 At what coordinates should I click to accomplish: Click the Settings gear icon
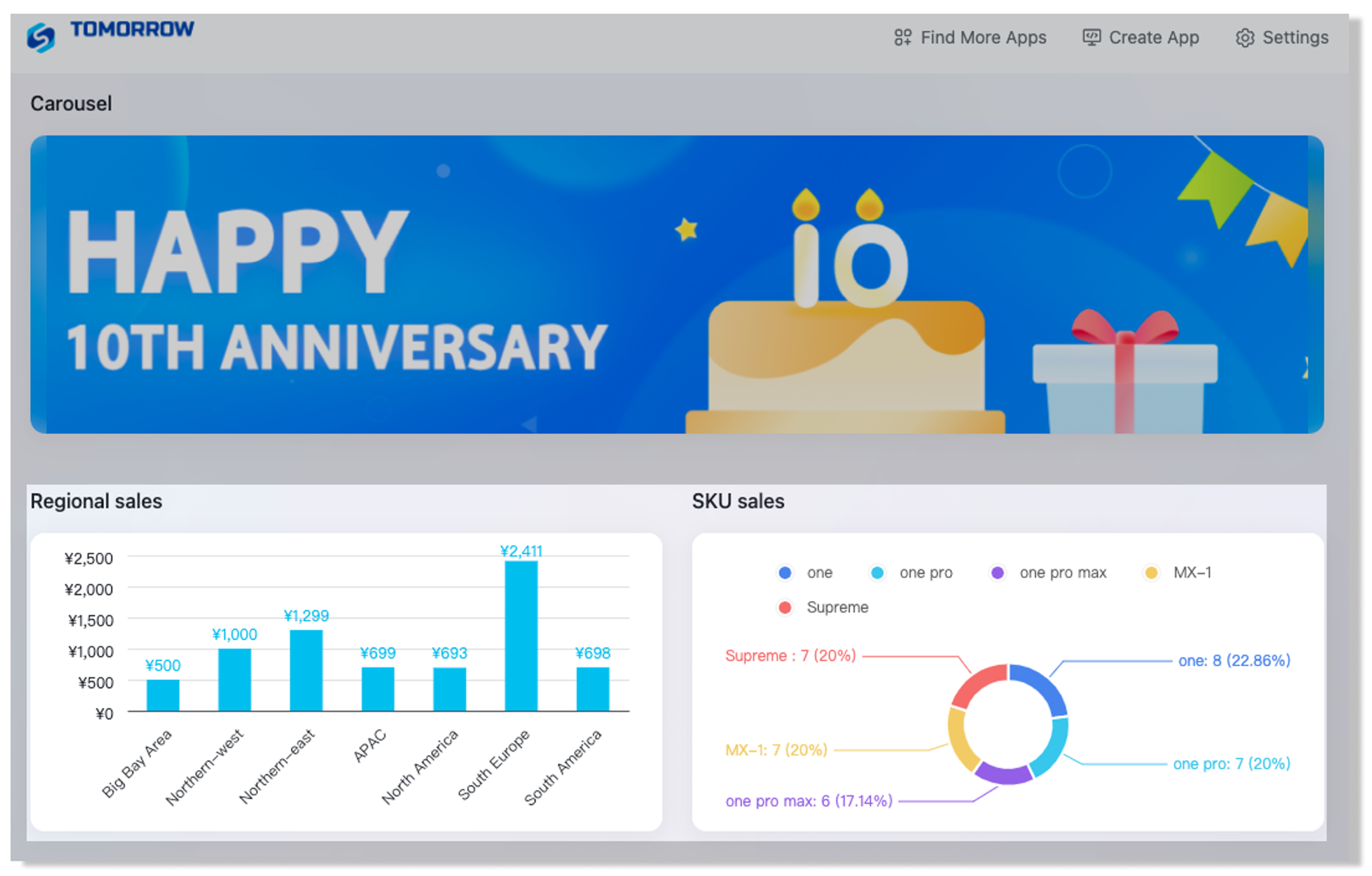pos(1245,38)
